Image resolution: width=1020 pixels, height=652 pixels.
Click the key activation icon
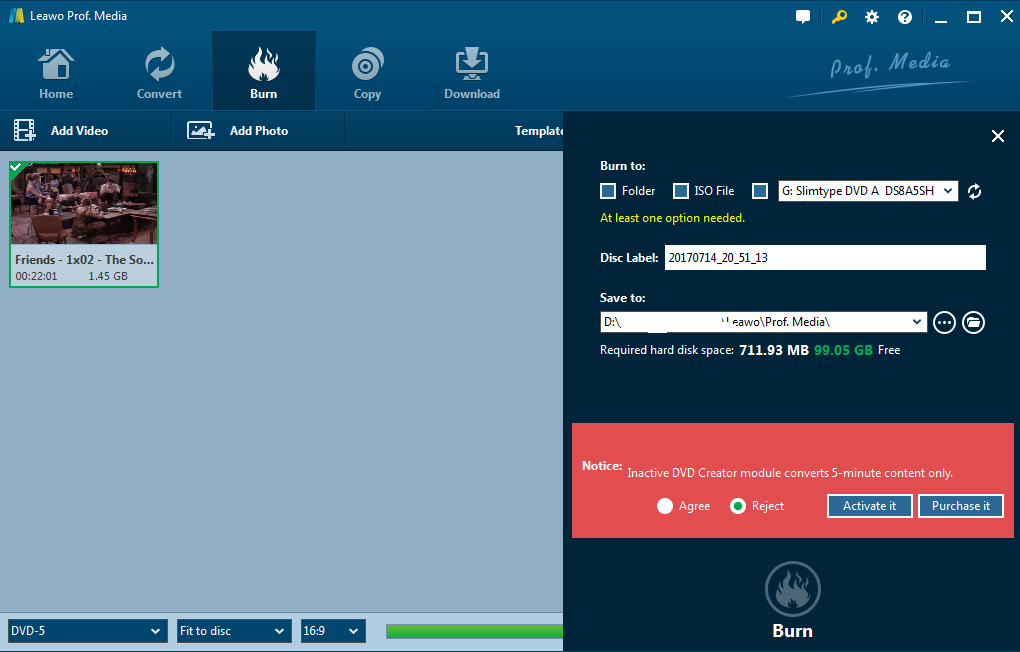pyautogui.click(x=839, y=17)
